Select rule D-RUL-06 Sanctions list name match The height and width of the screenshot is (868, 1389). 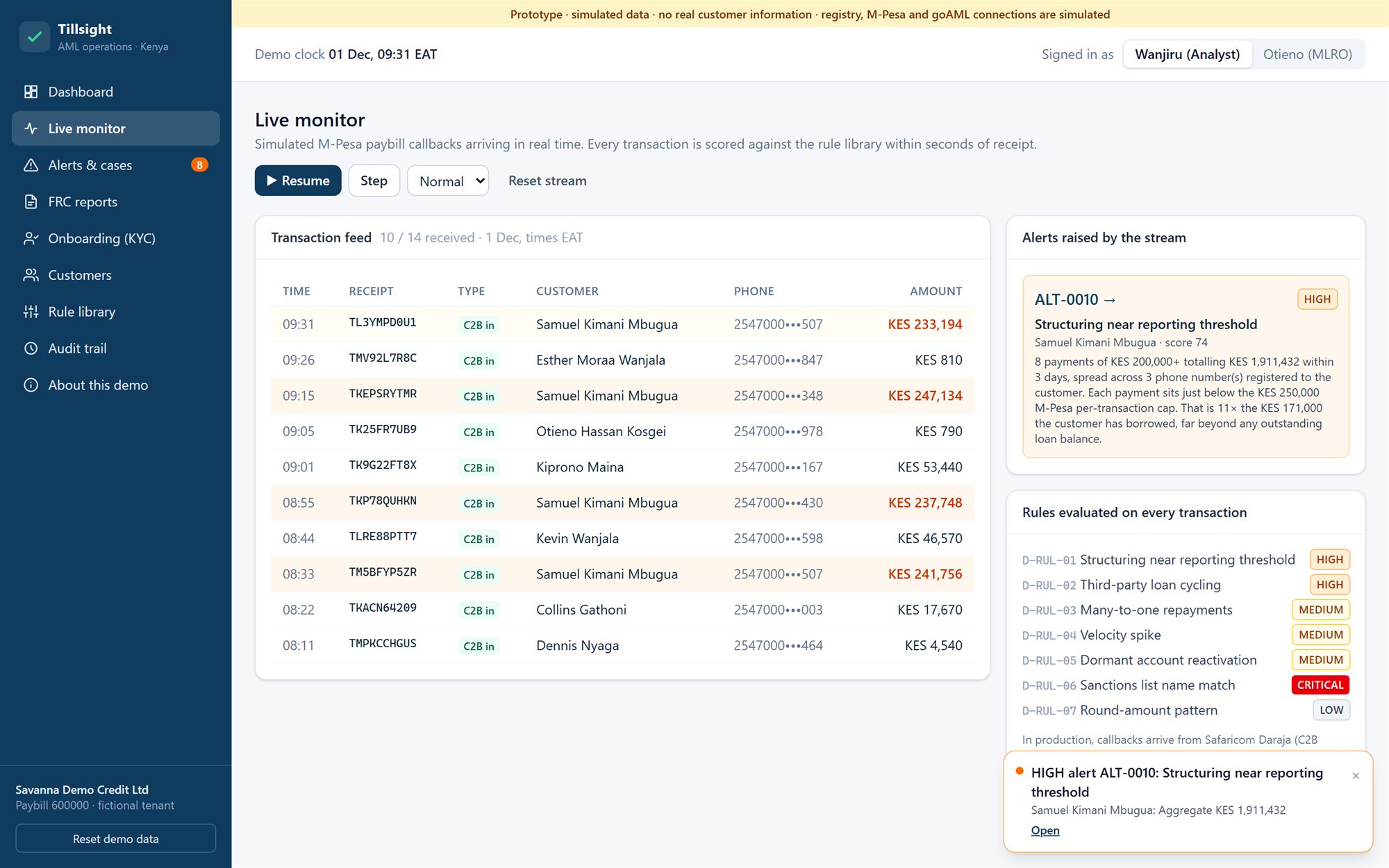[x=1129, y=685]
